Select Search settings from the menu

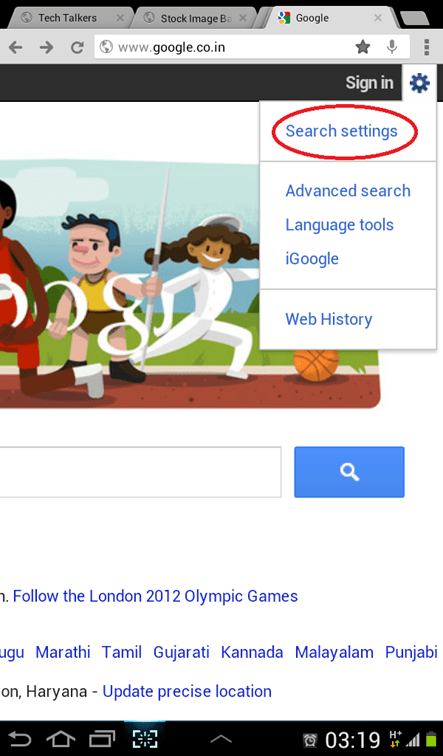(x=341, y=131)
